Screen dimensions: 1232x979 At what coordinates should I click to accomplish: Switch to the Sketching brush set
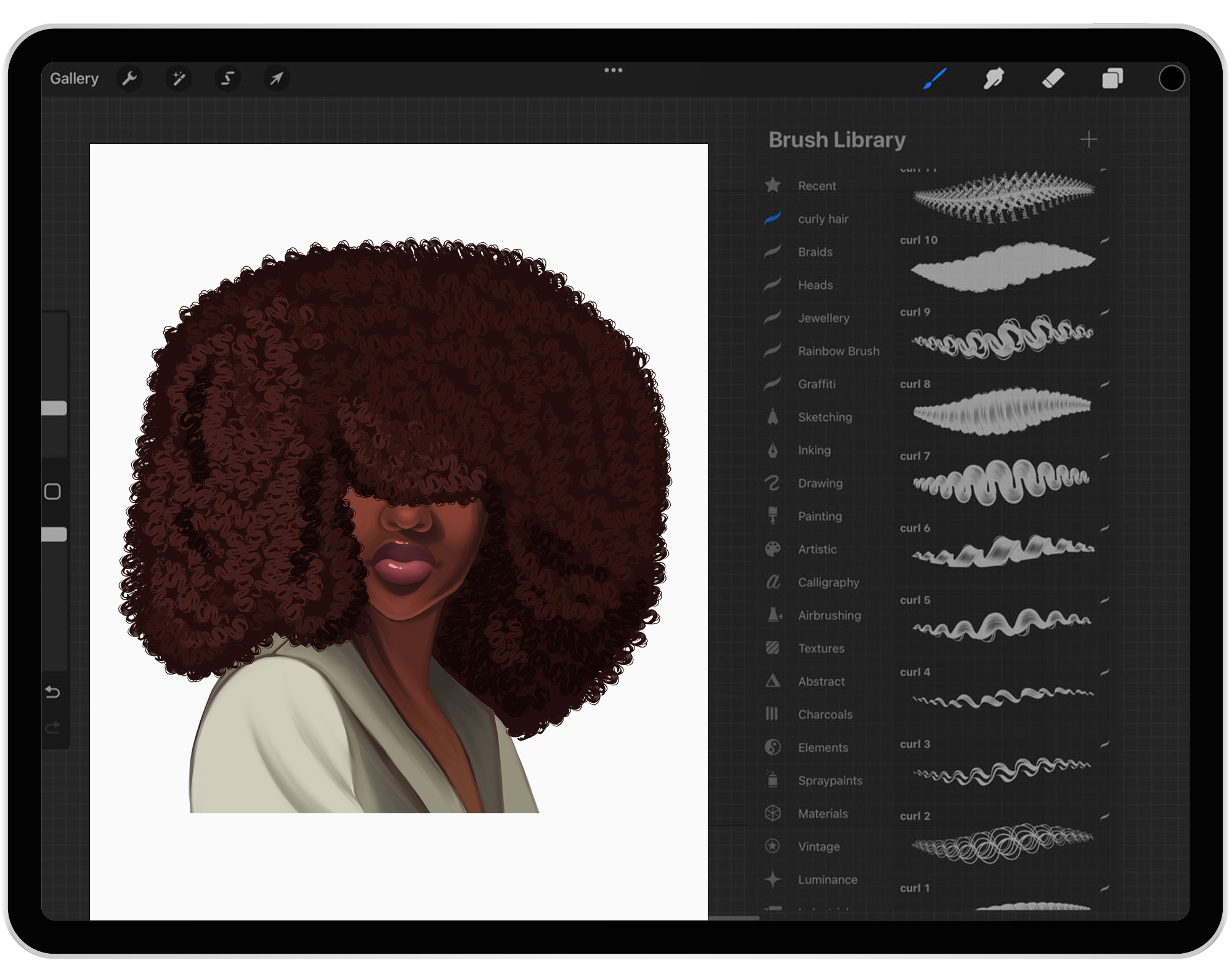(824, 417)
